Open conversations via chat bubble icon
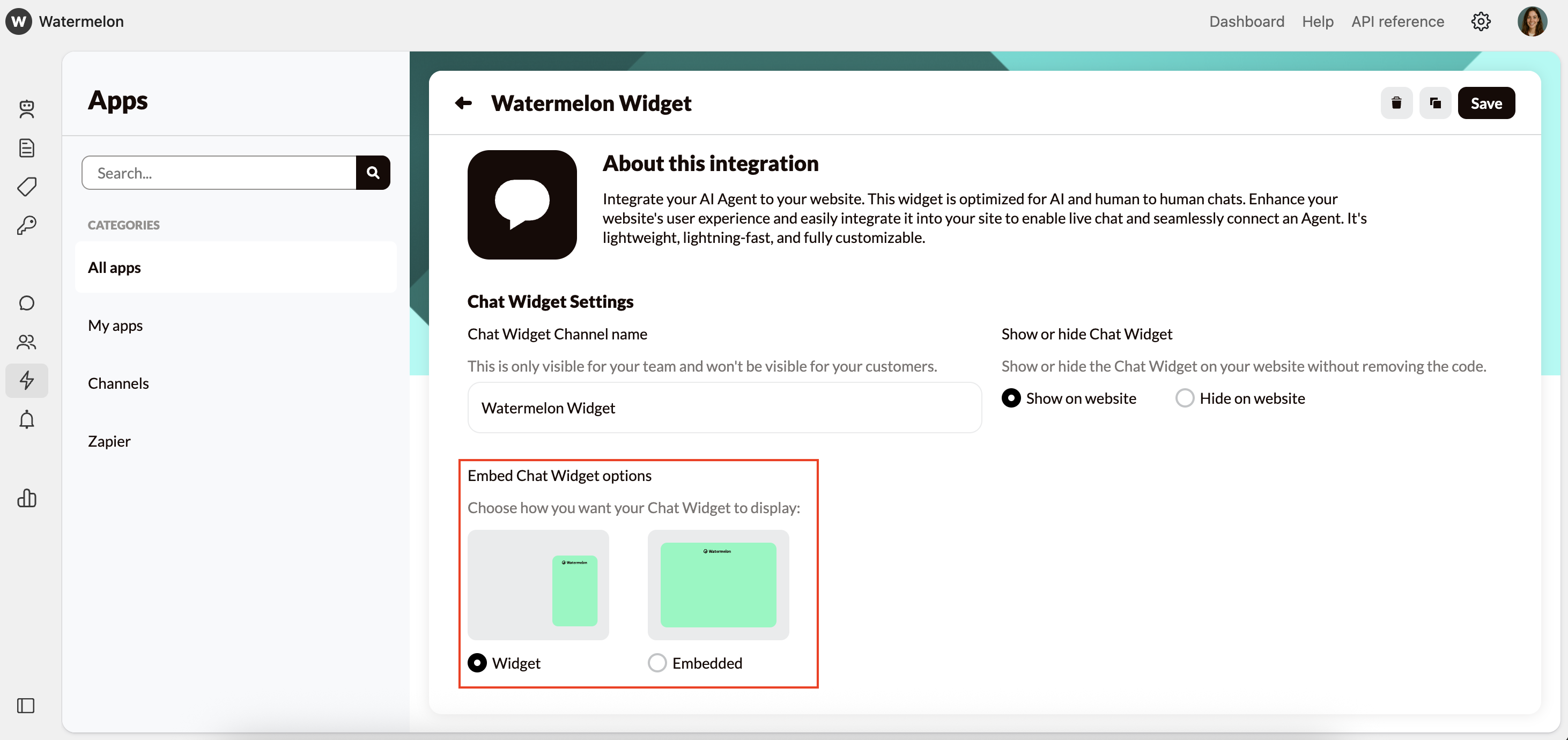The height and width of the screenshot is (740, 1568). click(26, 302)
